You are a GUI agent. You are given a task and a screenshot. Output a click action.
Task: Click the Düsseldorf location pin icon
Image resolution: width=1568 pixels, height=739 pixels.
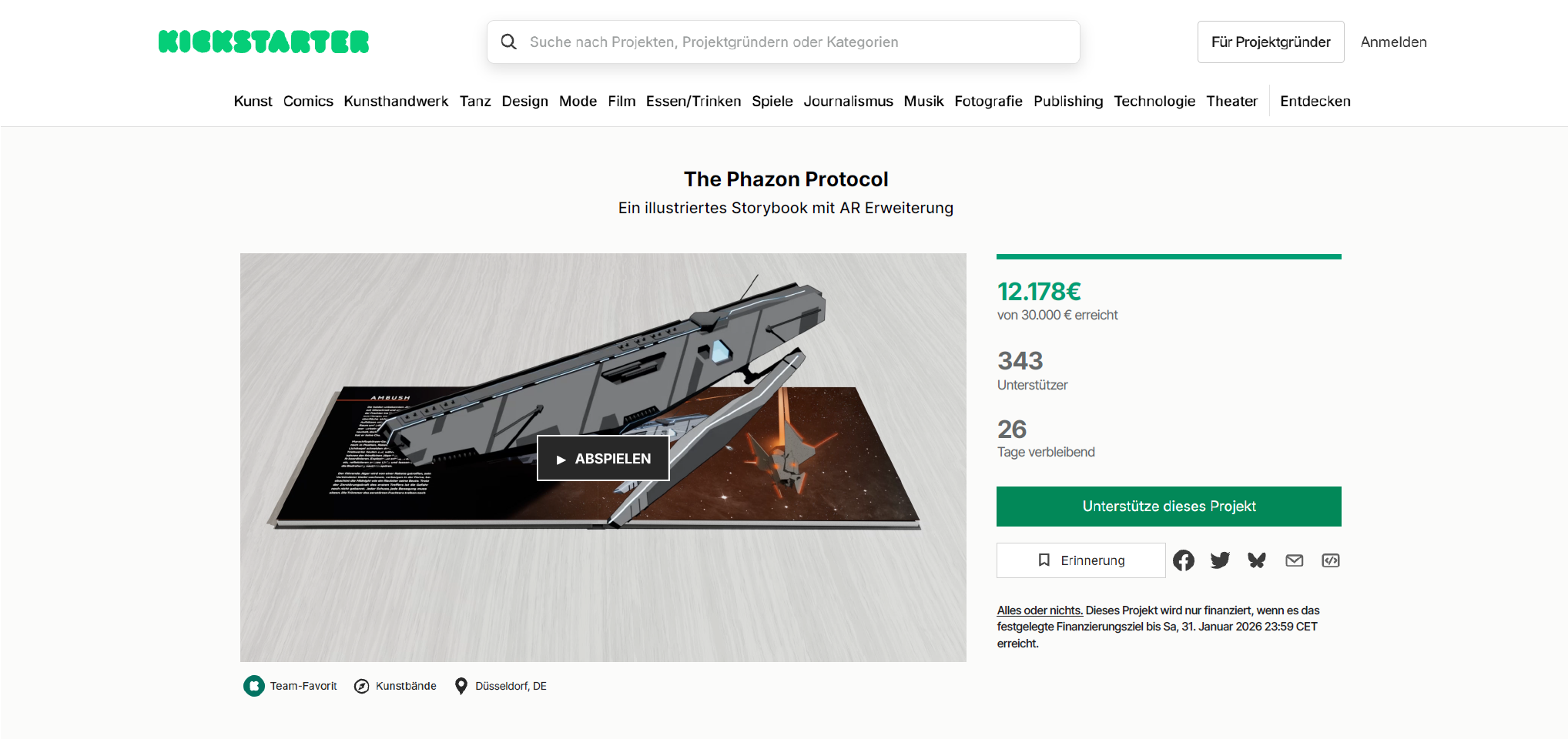click(461, 686)
